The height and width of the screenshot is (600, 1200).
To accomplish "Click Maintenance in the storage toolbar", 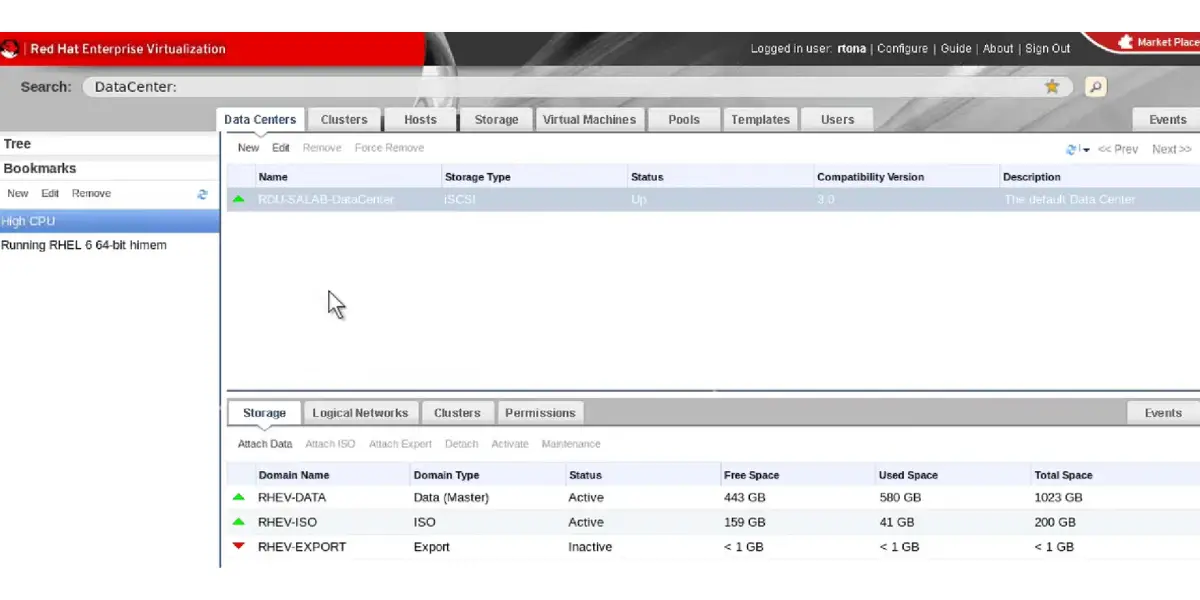I will point(571,444).
